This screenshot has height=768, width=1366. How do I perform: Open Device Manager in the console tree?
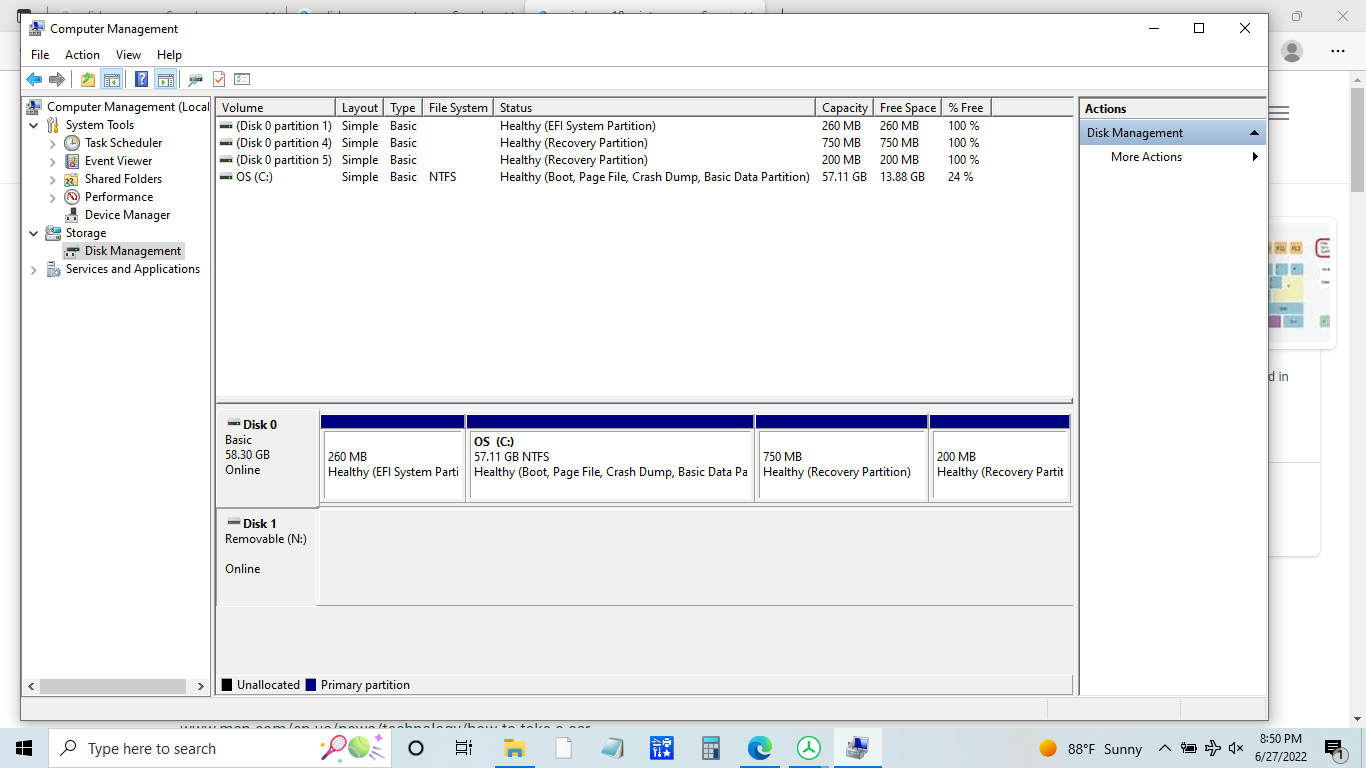pos(127,215)
